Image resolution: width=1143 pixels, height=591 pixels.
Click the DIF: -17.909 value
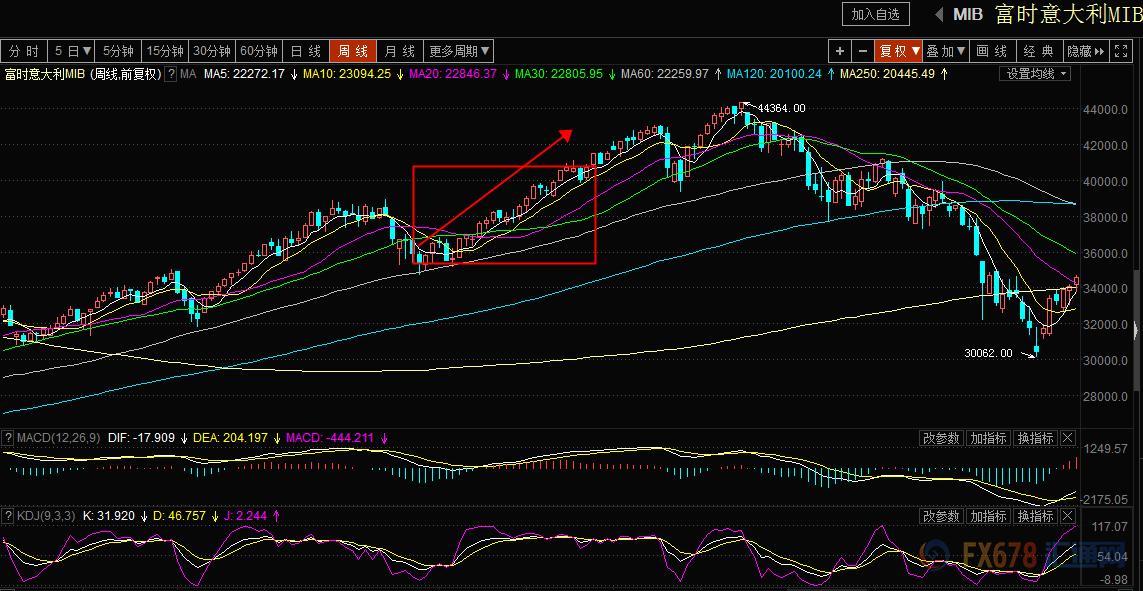[141, 438]
